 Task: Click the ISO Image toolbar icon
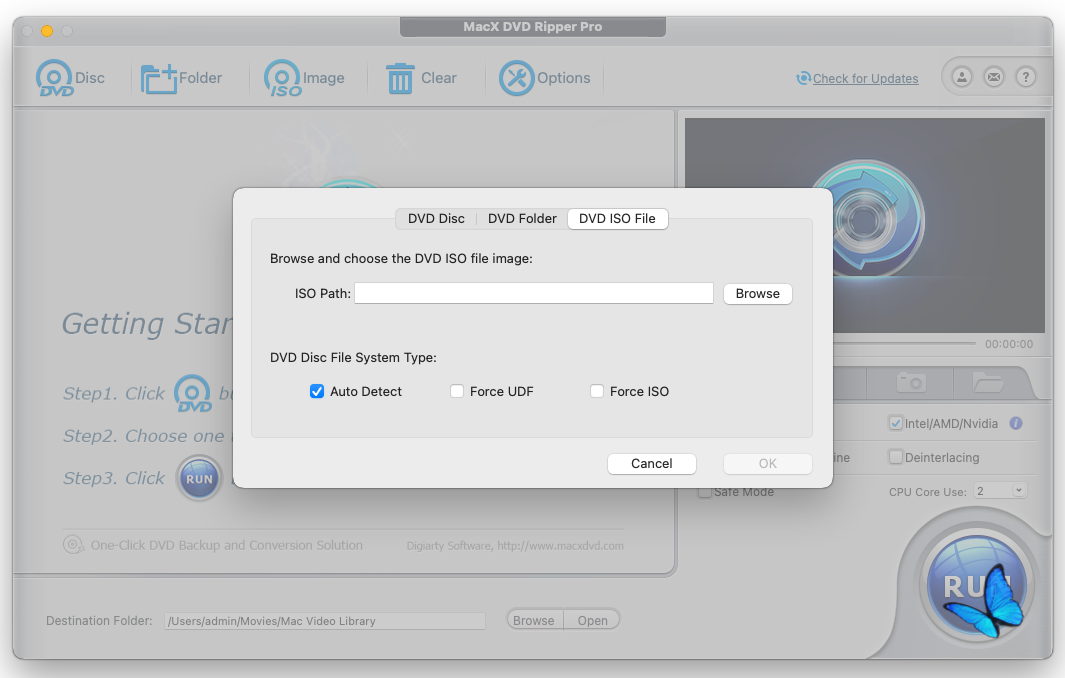(282, 78)
